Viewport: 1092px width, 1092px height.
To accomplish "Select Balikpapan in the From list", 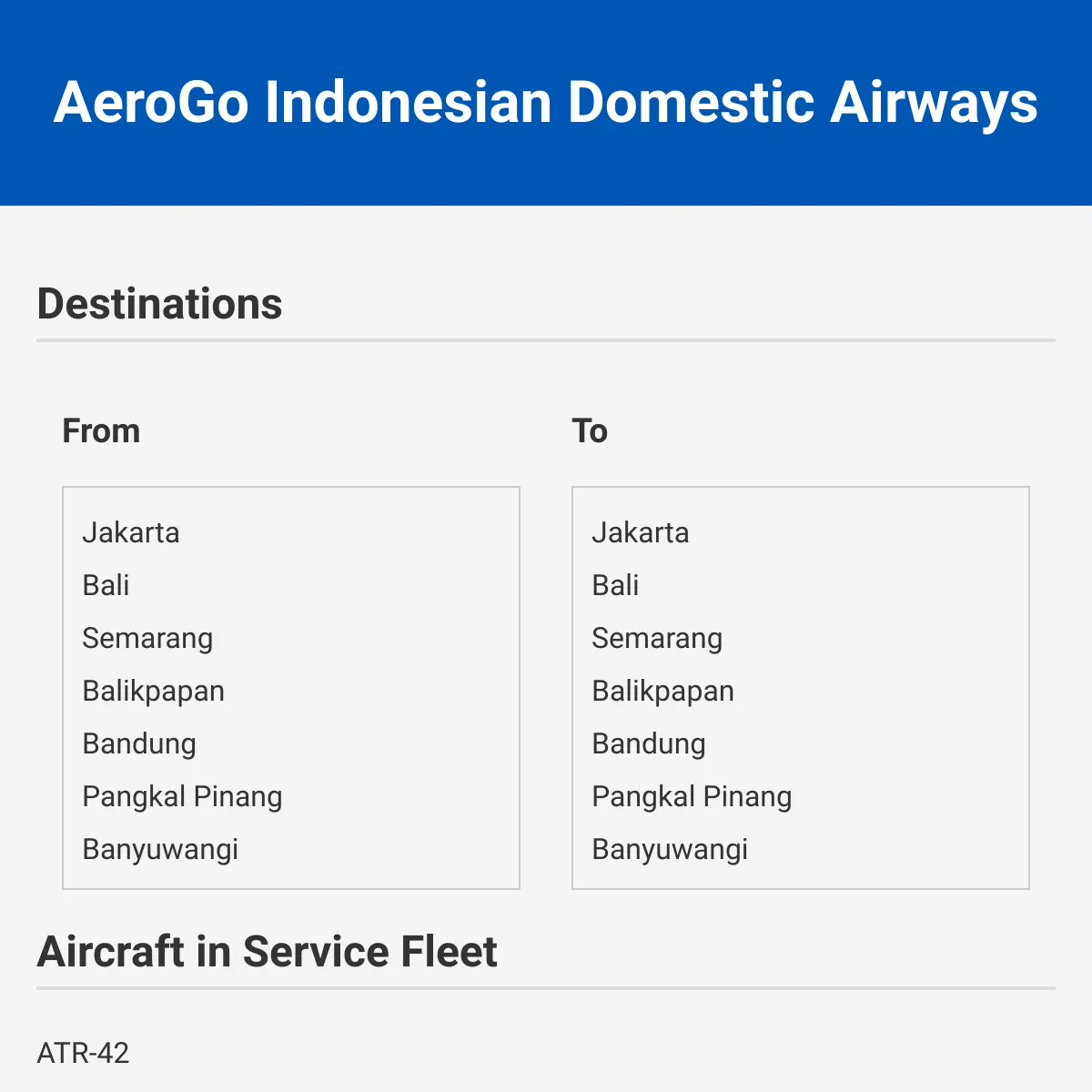I will pos(291,691).
